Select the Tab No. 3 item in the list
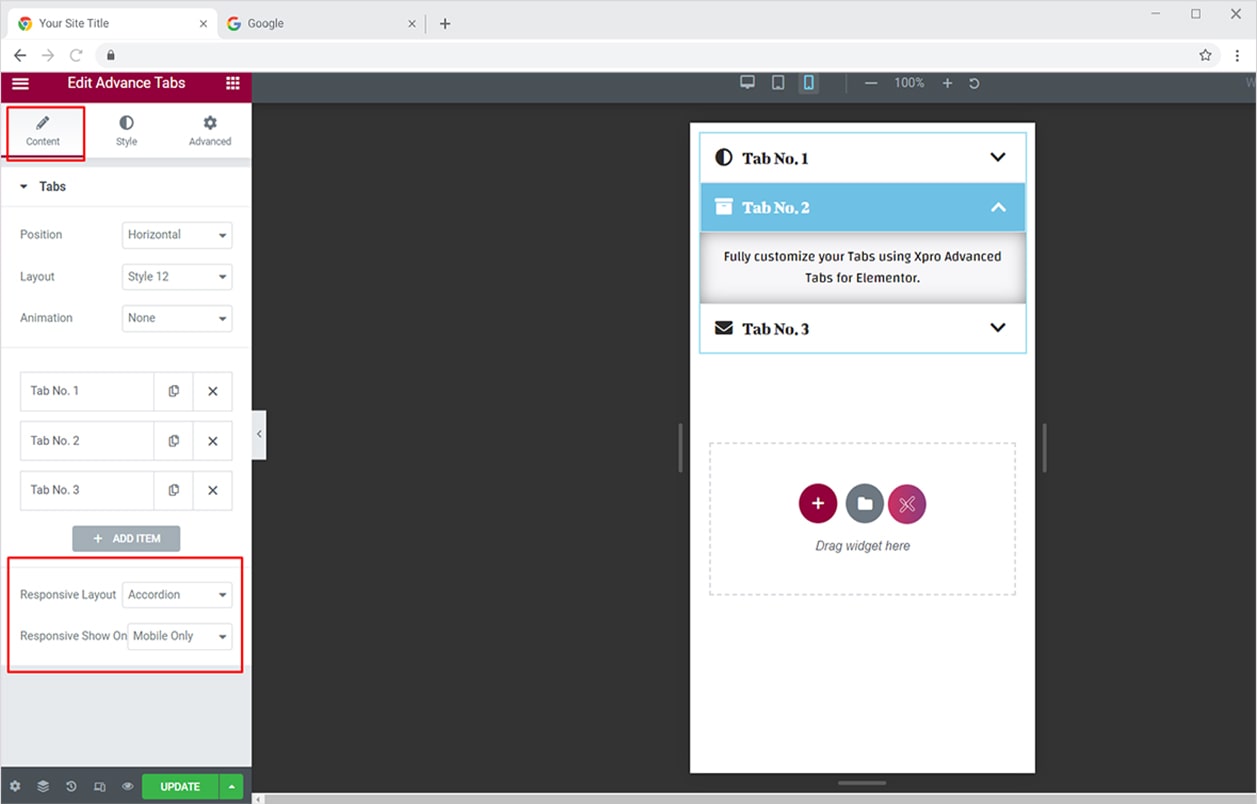Image resolution: width=1257 pixels, height=804 pixels. coord(87,490)
